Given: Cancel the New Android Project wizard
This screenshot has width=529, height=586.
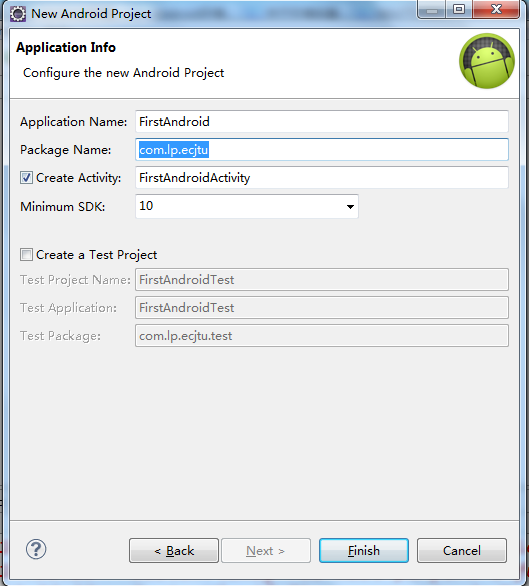Looking at the screenshot, I should (462, 550).
